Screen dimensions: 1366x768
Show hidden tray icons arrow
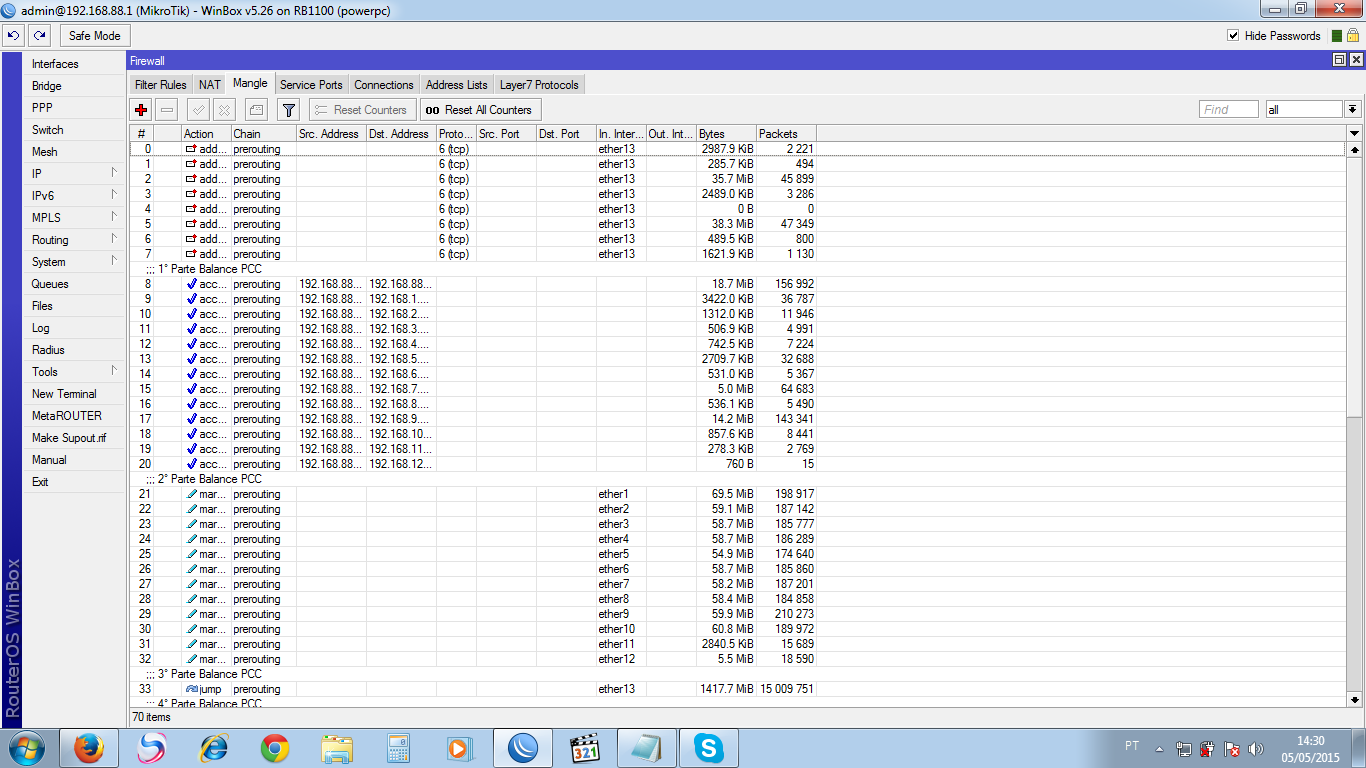pos(1160,748)
